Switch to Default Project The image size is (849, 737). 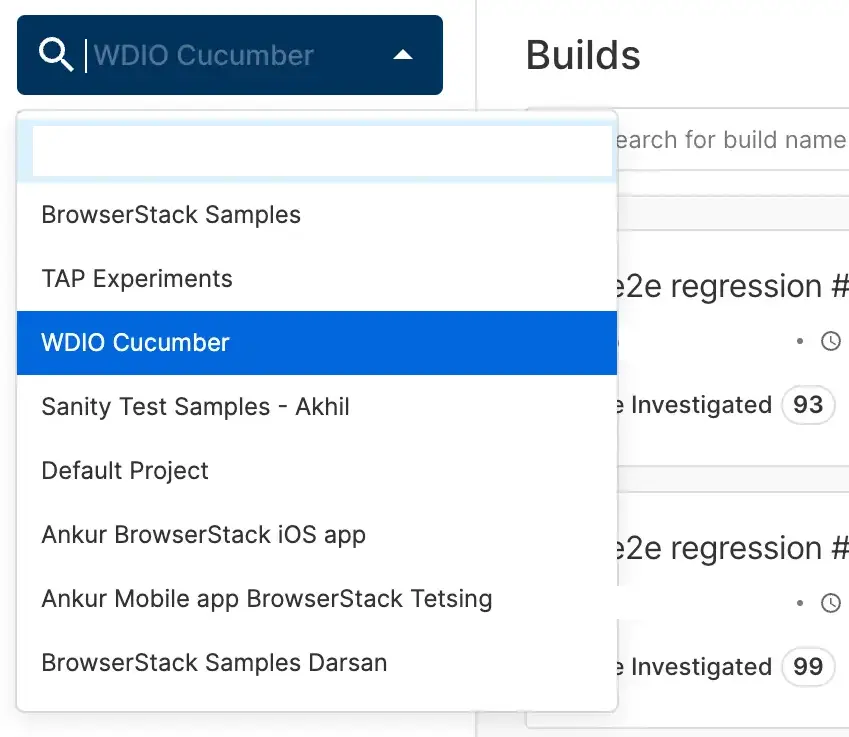coord(125,471)
